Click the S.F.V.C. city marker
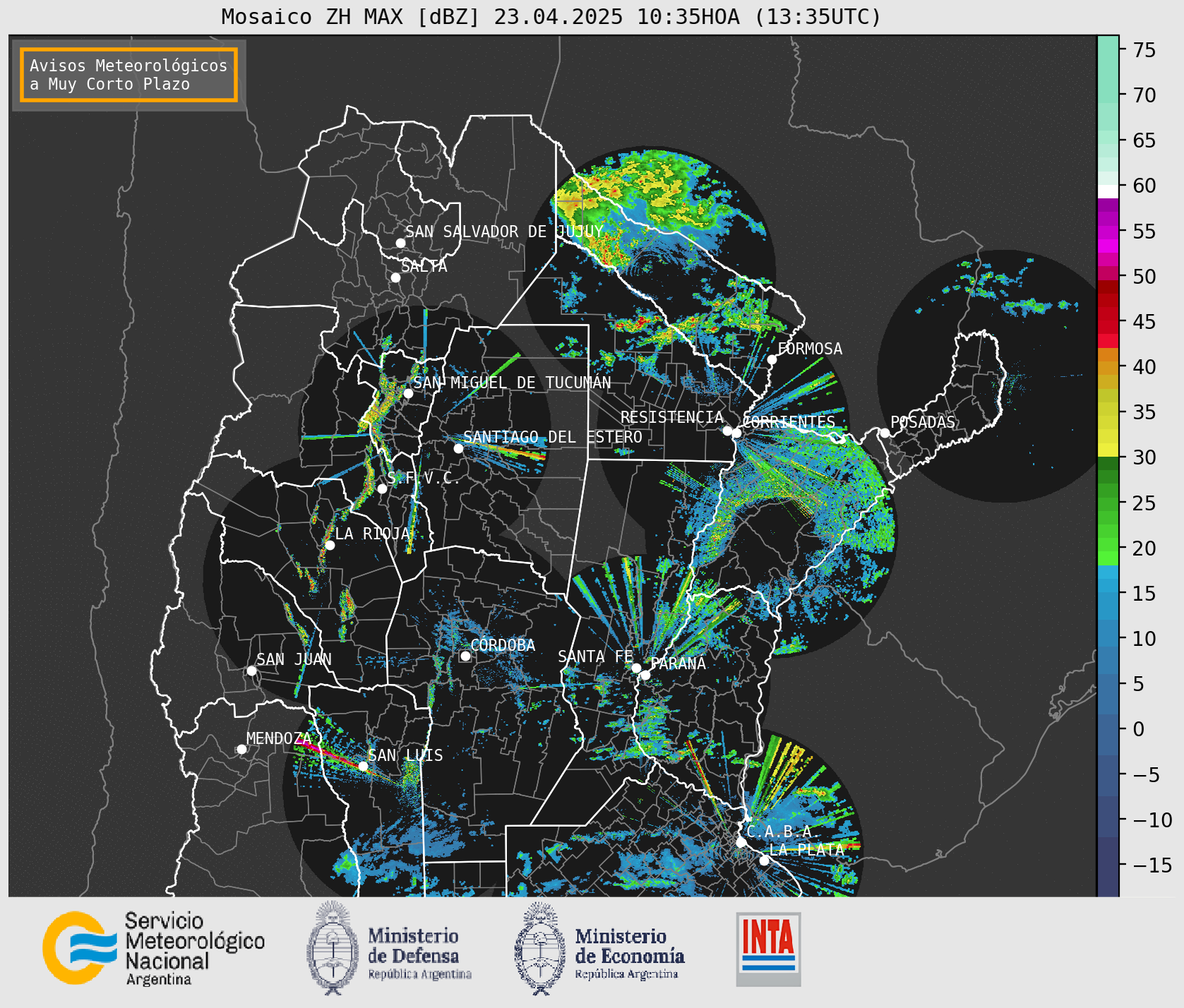 (x=382, y=488)
